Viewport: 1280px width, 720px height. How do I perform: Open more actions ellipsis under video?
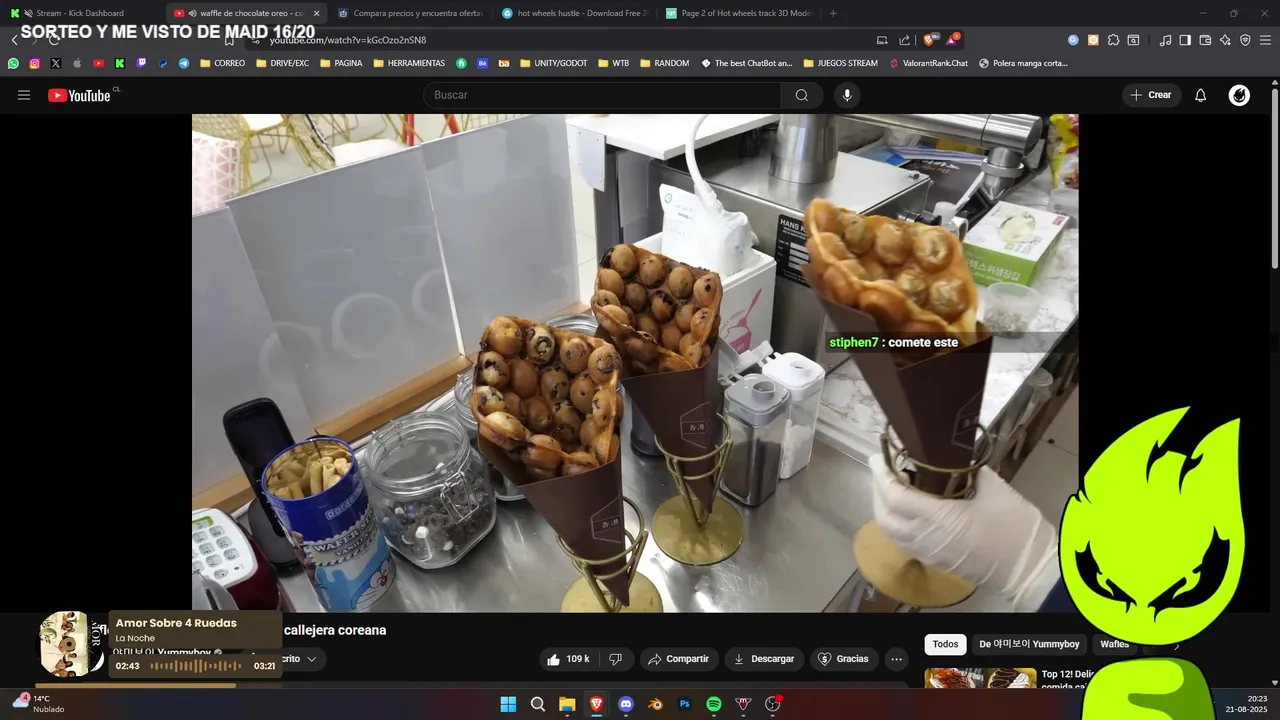896,659
